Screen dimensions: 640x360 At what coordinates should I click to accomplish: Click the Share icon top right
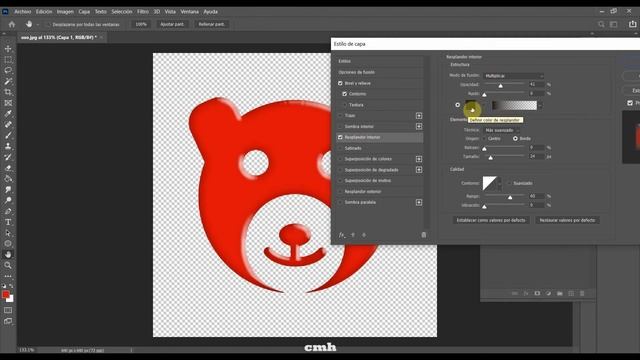tap(632, 24)
